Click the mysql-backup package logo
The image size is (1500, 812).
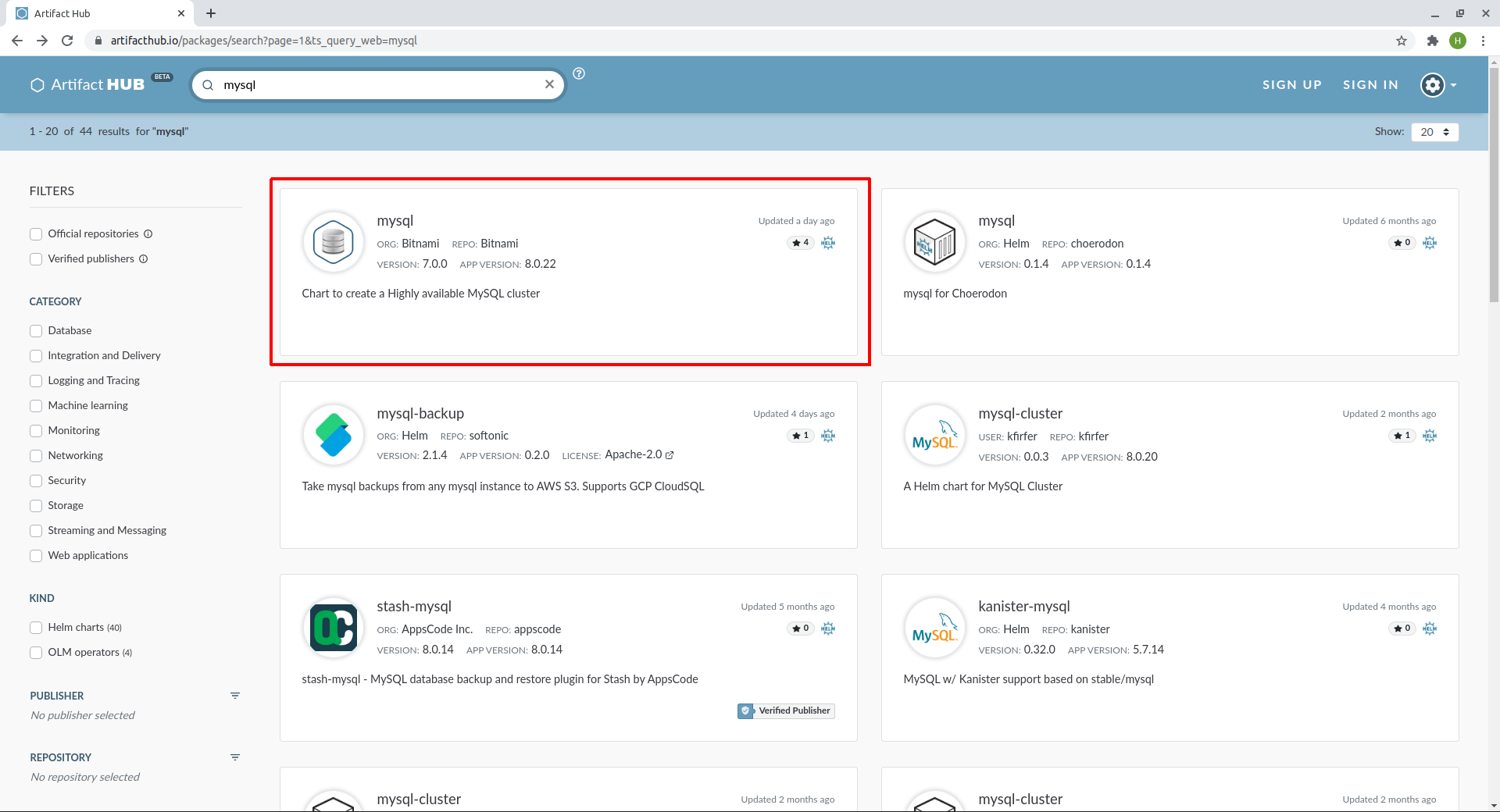pos(334,435)
